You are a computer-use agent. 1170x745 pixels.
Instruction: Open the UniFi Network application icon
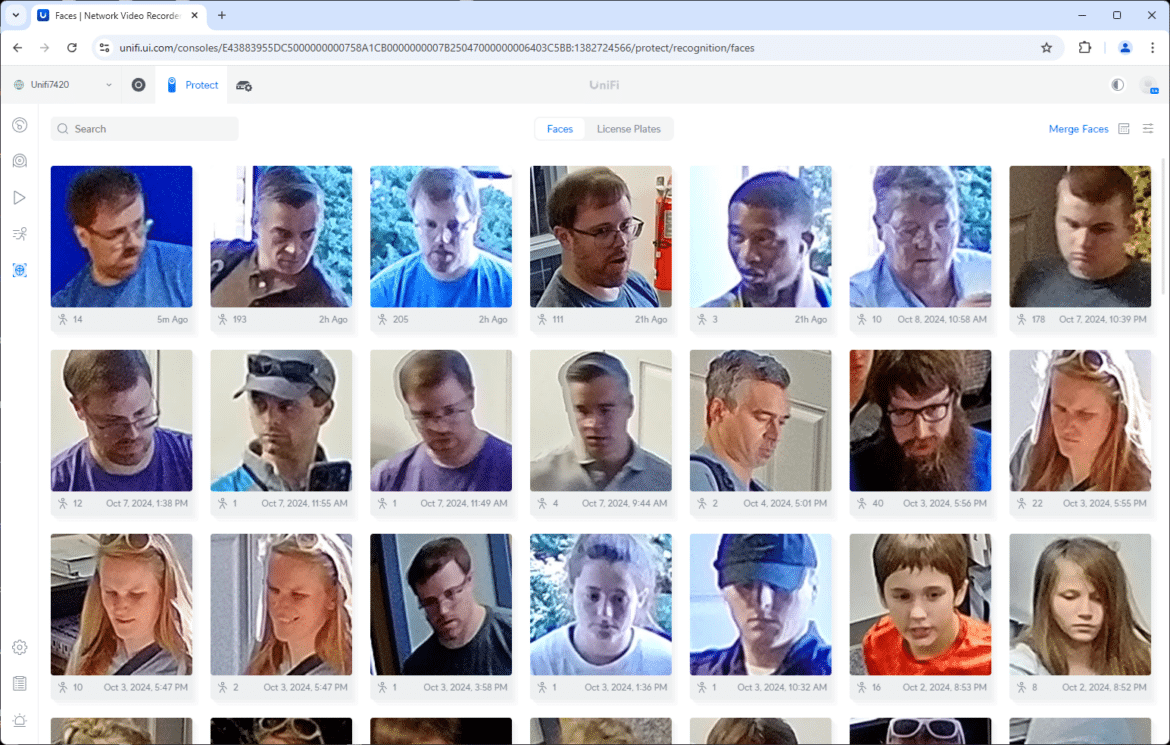click(x=139, y=85)
